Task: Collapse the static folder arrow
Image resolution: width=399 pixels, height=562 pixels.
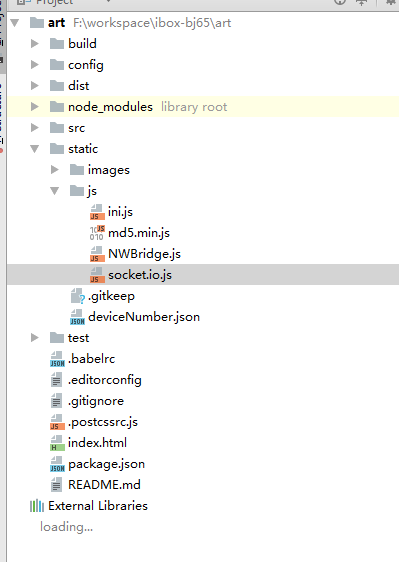Action: (35, 149)
